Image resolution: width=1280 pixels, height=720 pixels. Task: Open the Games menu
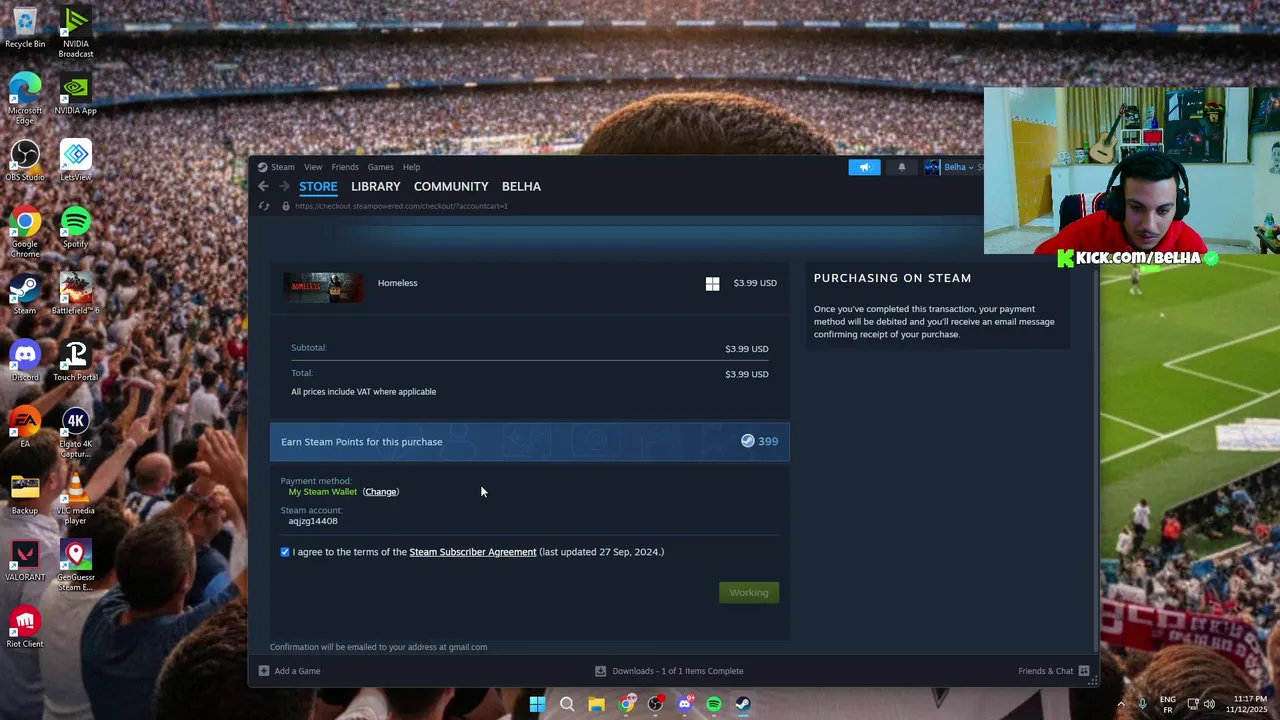[x=380, y=167]
